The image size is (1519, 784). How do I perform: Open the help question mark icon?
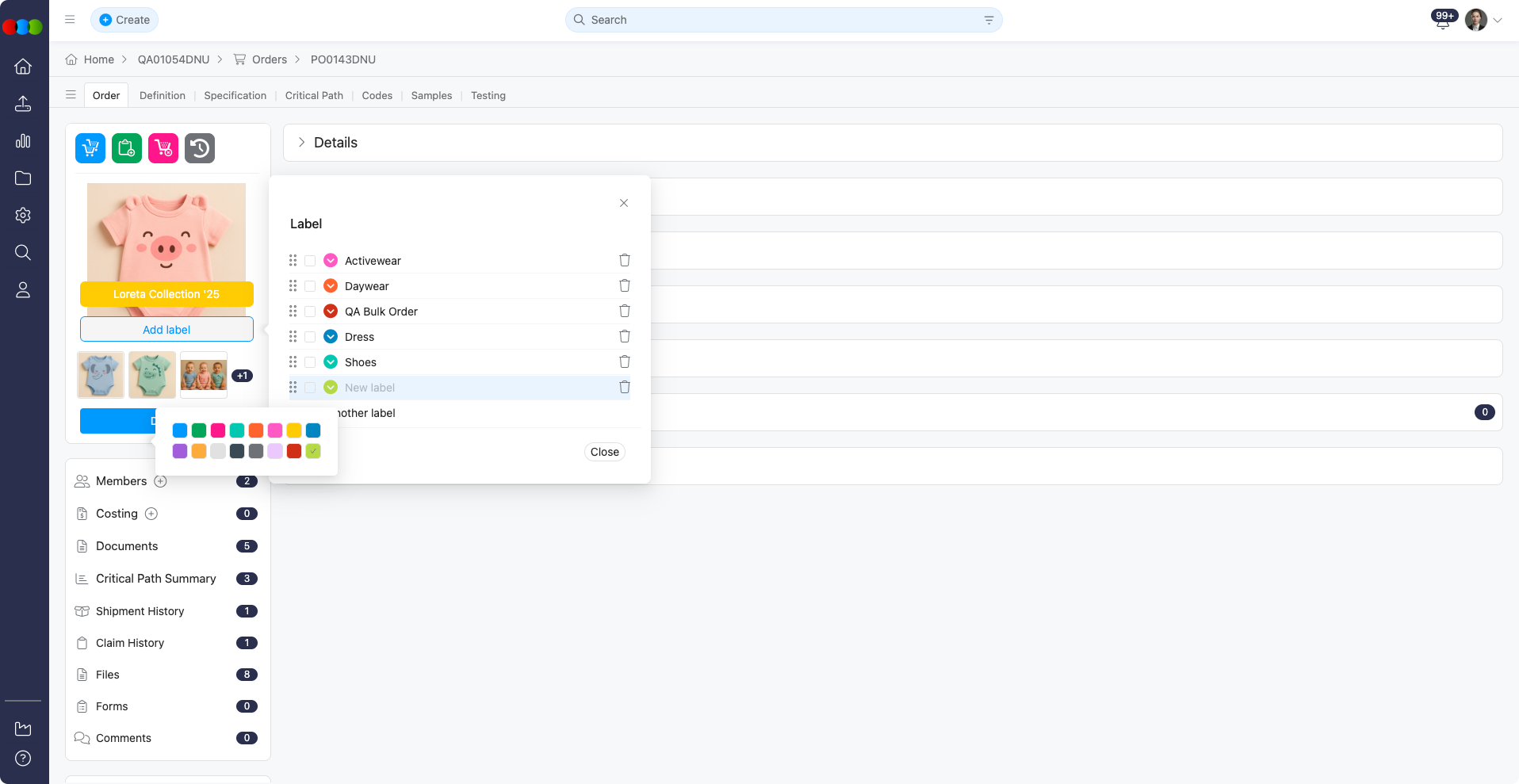coord(23,759)
